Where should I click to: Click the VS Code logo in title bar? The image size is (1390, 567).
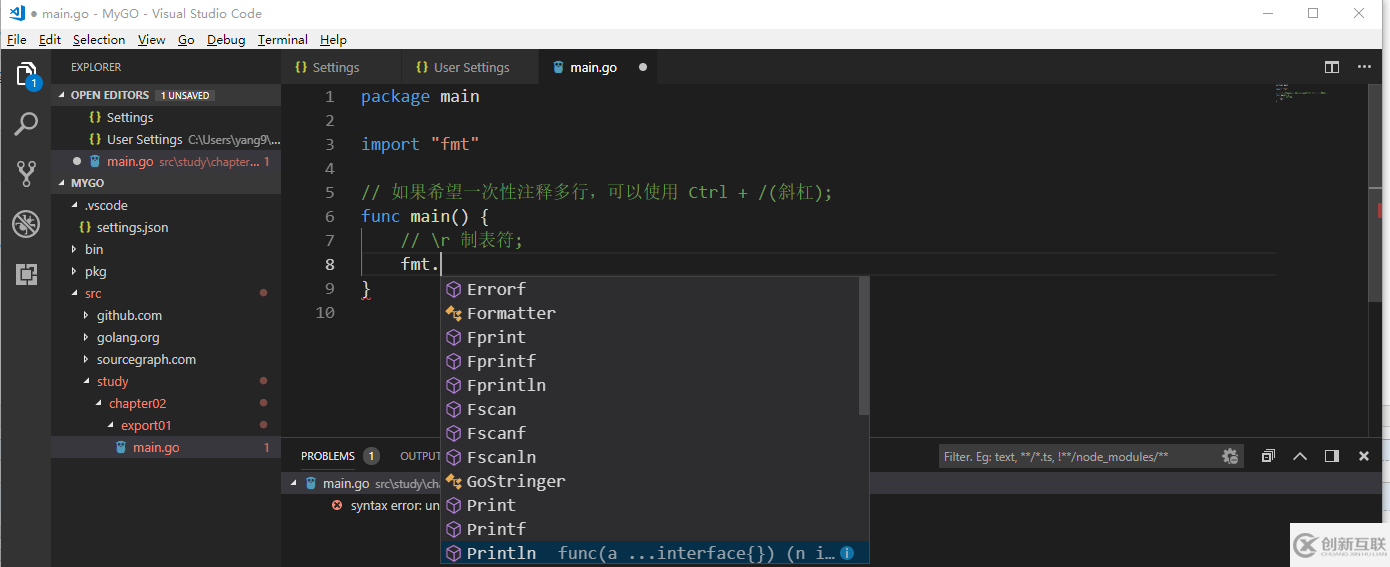pos(16,13)
